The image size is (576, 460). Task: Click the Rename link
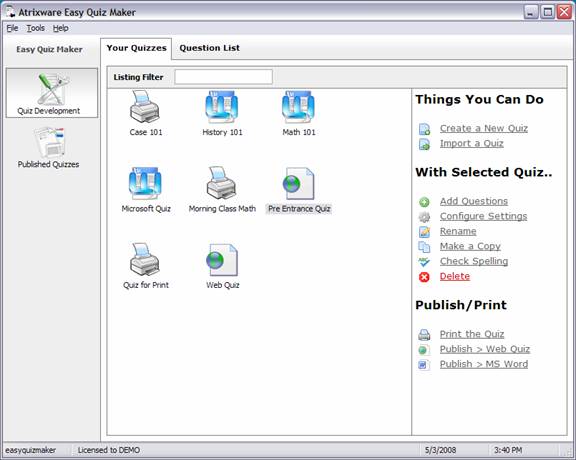pyautogui.click(x=458, y=231)
